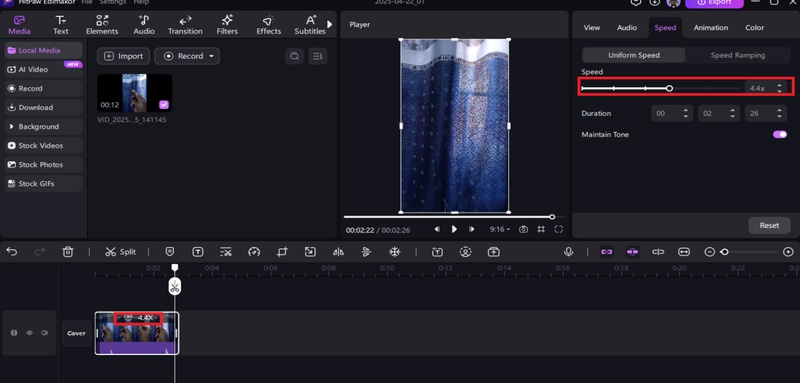Click the mirror flip icon

(338, 252)
